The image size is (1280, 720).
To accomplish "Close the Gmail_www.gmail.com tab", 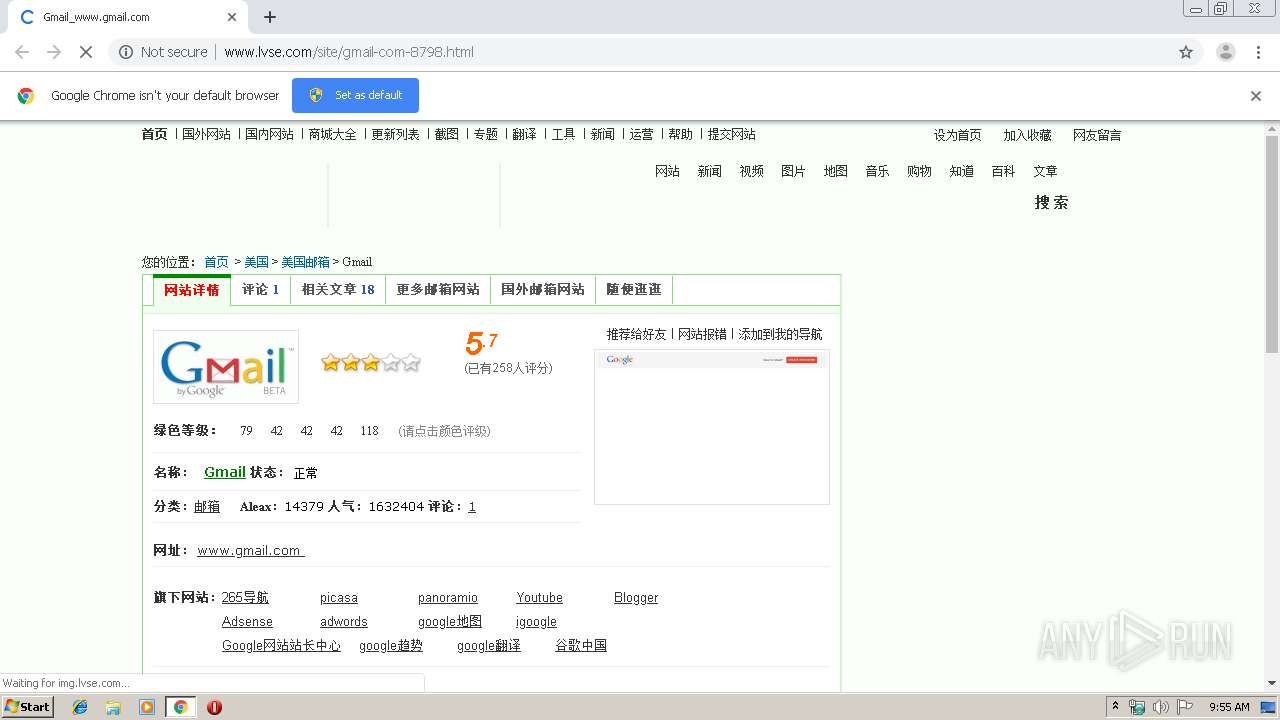I will [x=232, y=17].
